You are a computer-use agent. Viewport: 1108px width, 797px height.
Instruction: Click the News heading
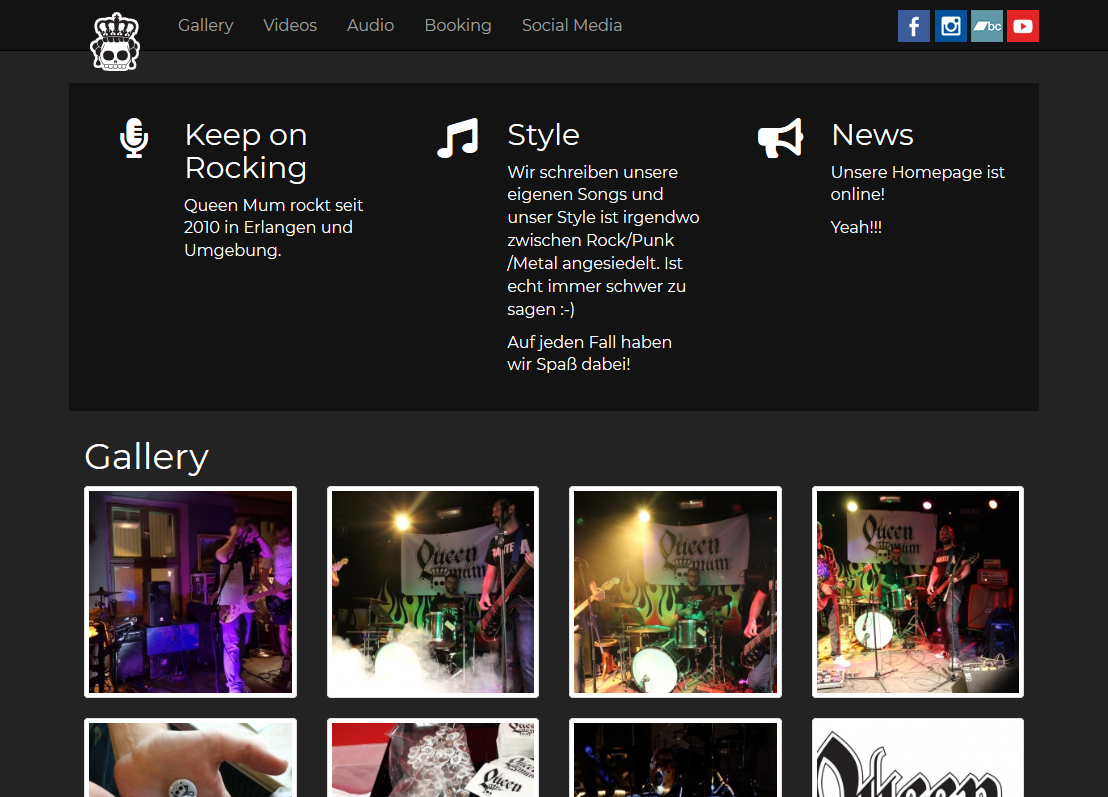click(872, 135)
